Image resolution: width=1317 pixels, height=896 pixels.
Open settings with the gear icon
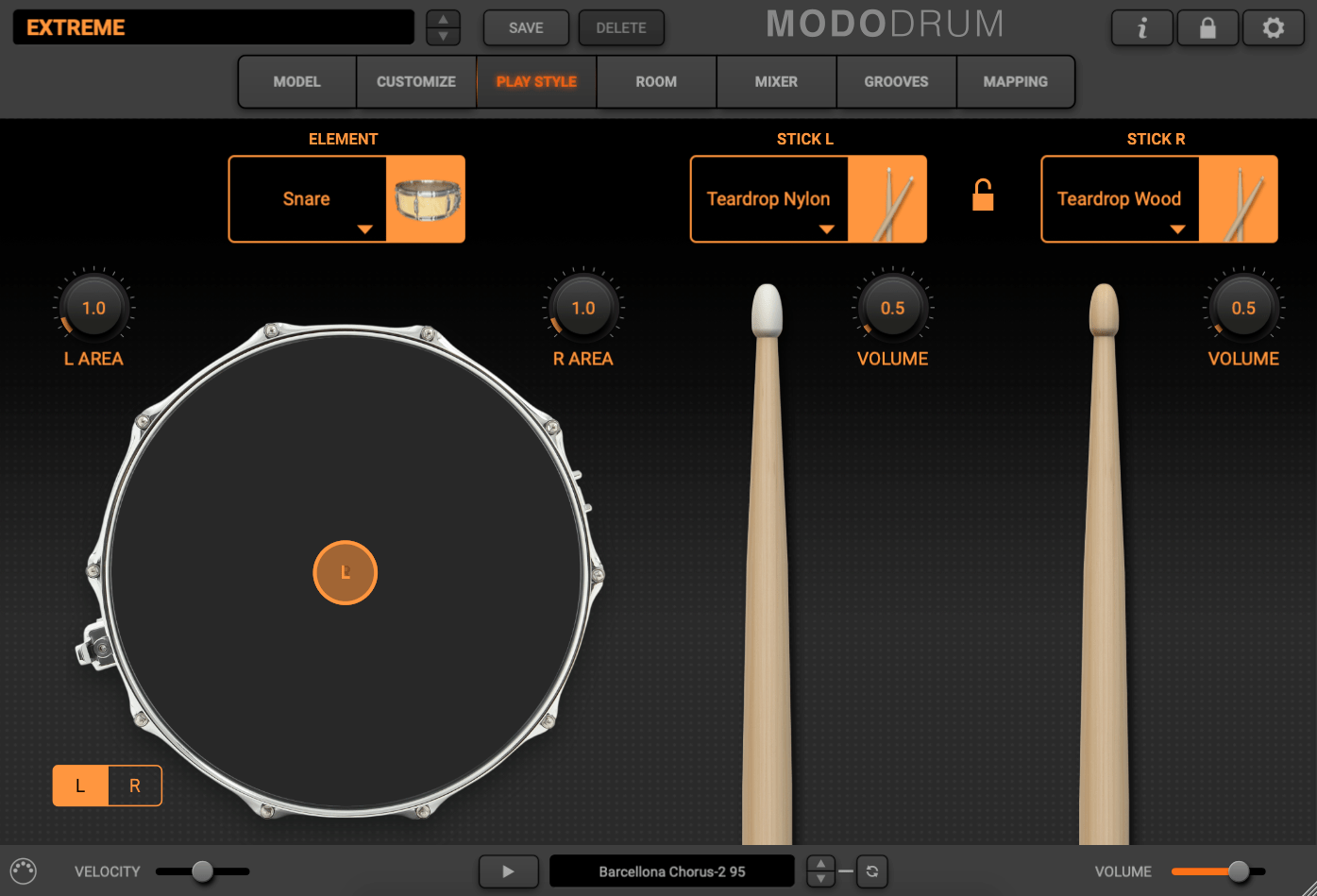1273,28
